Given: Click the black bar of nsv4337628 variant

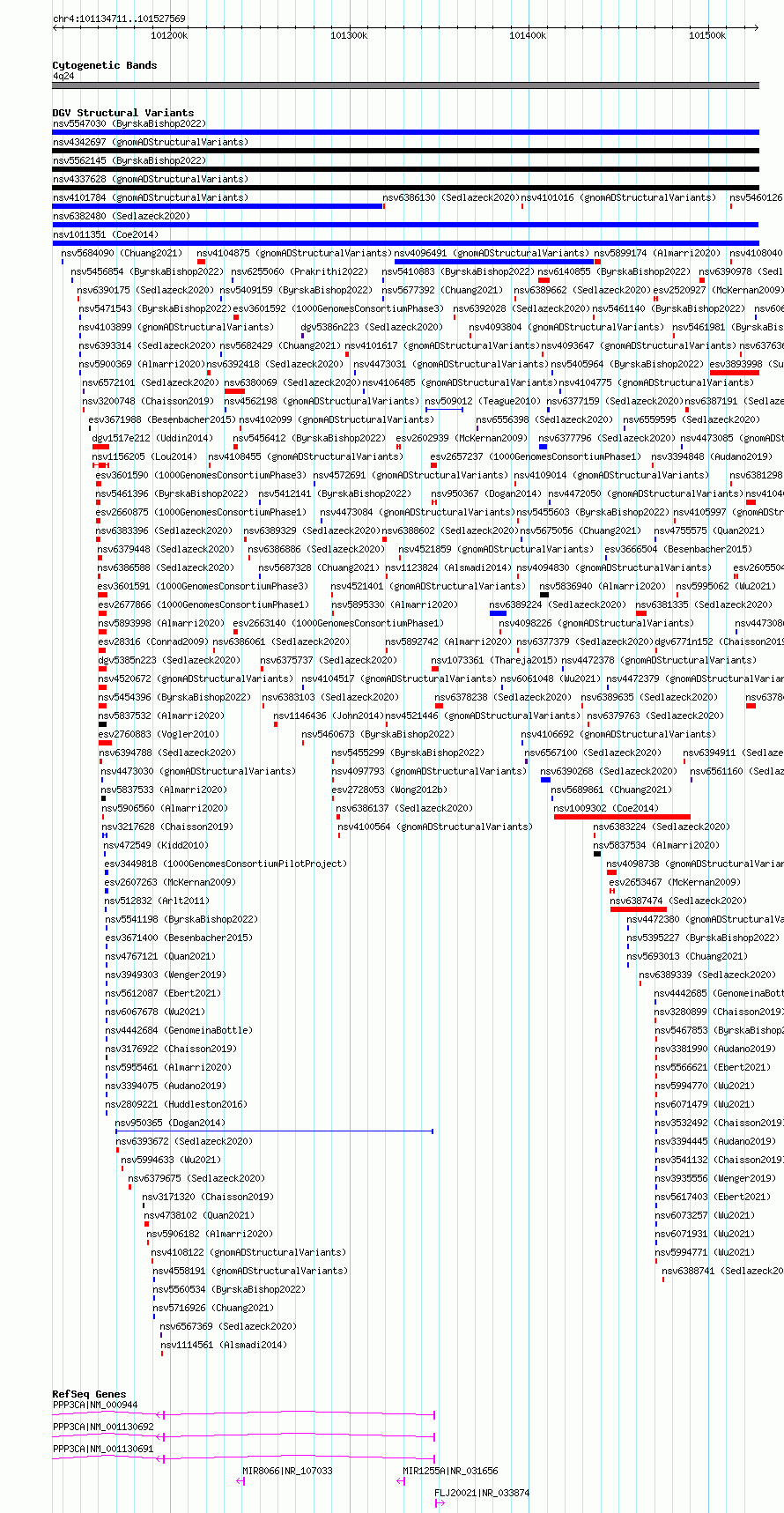Looking at the screenshot, I should [405, 188].
